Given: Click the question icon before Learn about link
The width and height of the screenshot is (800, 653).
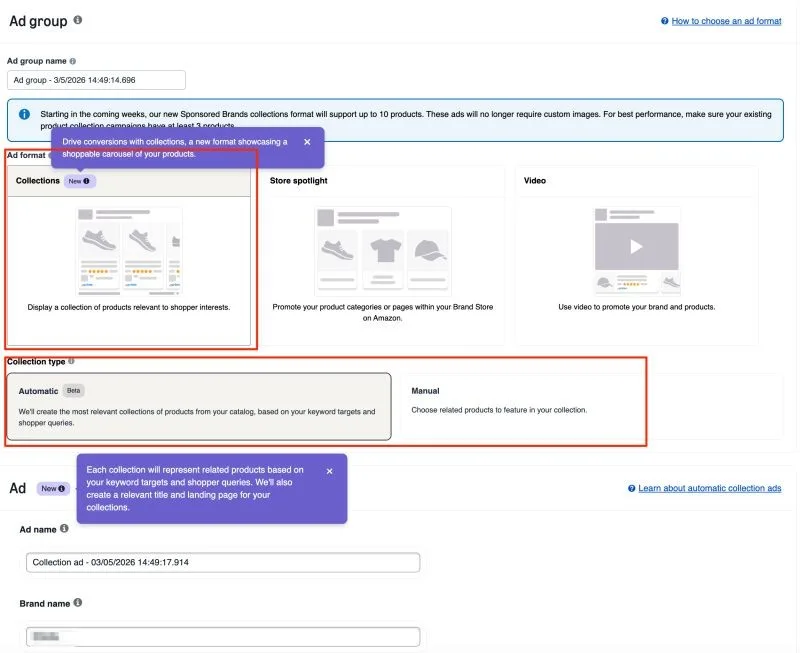Looking at the screenshot, I should [x=632, y=489].
